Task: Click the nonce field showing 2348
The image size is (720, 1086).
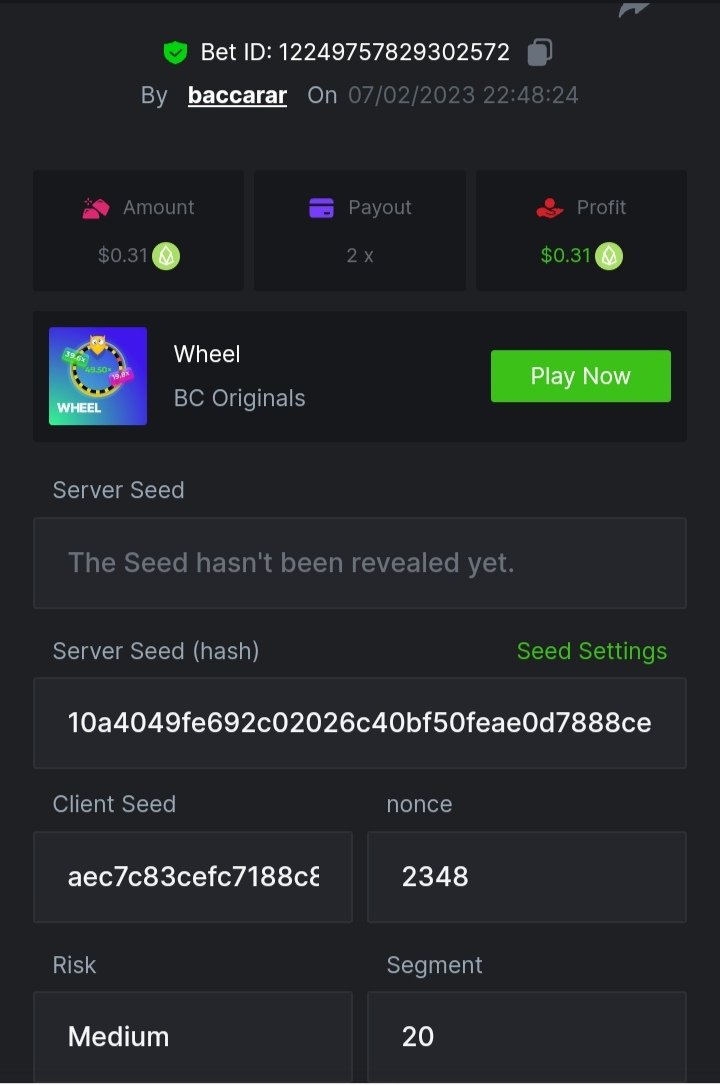Action: pyautogui.click(x=526, y=877)
